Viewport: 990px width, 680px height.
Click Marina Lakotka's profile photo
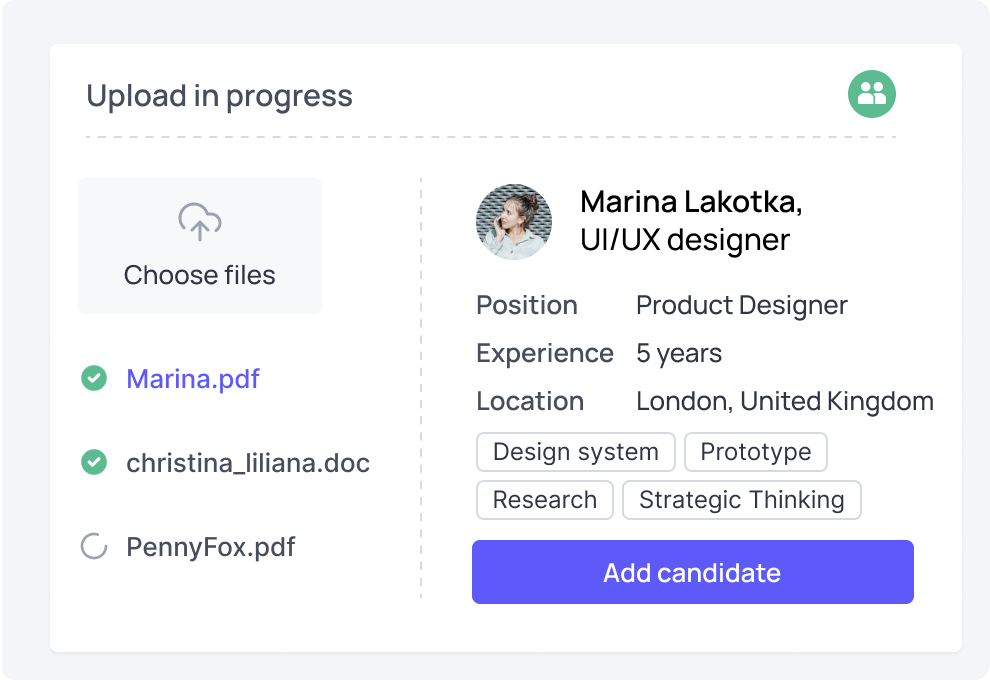(x=514, y=222)
